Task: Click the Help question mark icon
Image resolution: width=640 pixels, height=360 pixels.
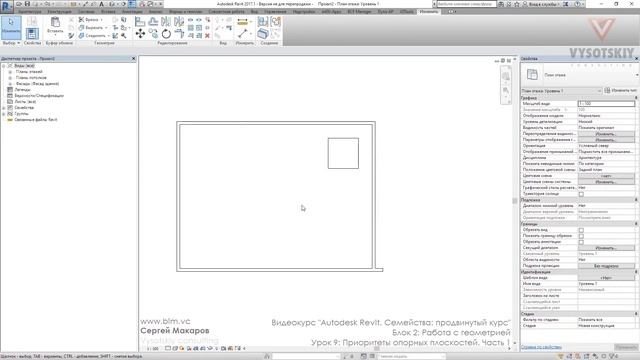Action: coord(577,4)
